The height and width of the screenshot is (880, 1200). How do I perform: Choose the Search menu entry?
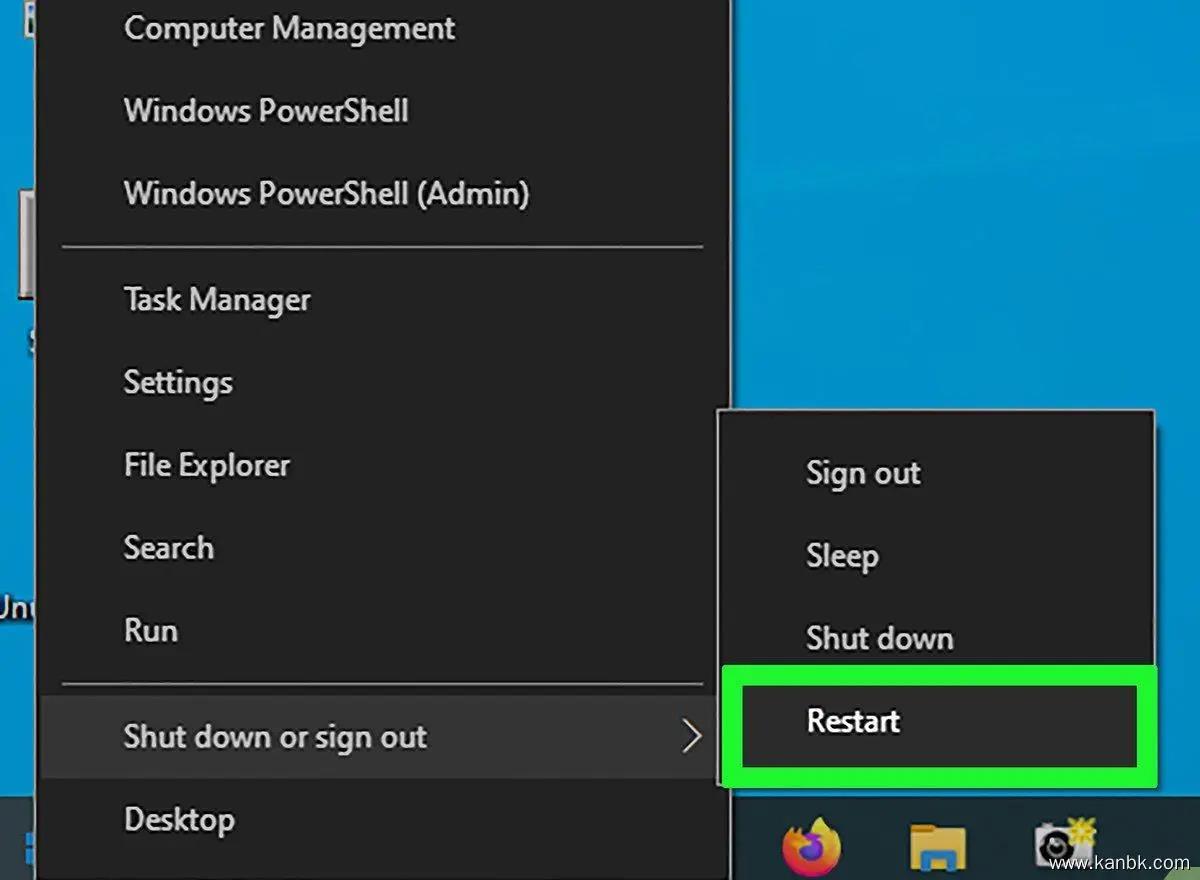(169, 548)
